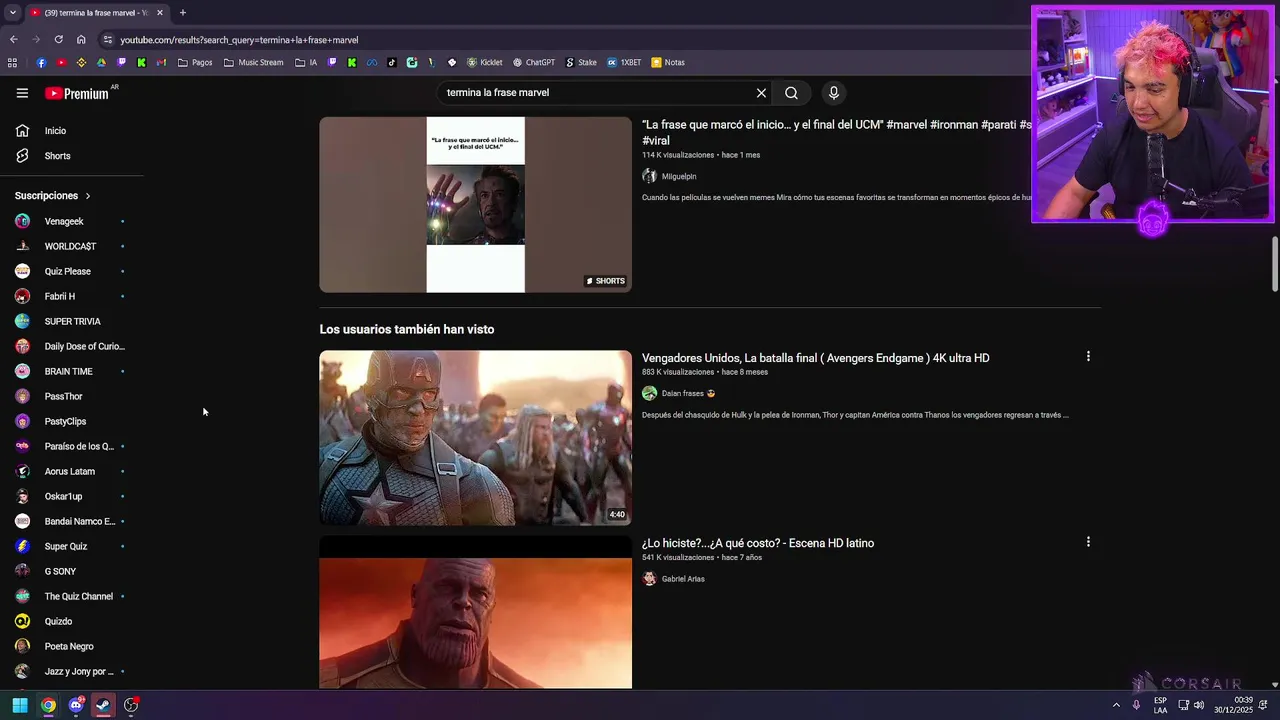This screenshot has height=720, width=1280.
Task: Open Chrome tab search dropdown arrow
Action: point(12,12)
